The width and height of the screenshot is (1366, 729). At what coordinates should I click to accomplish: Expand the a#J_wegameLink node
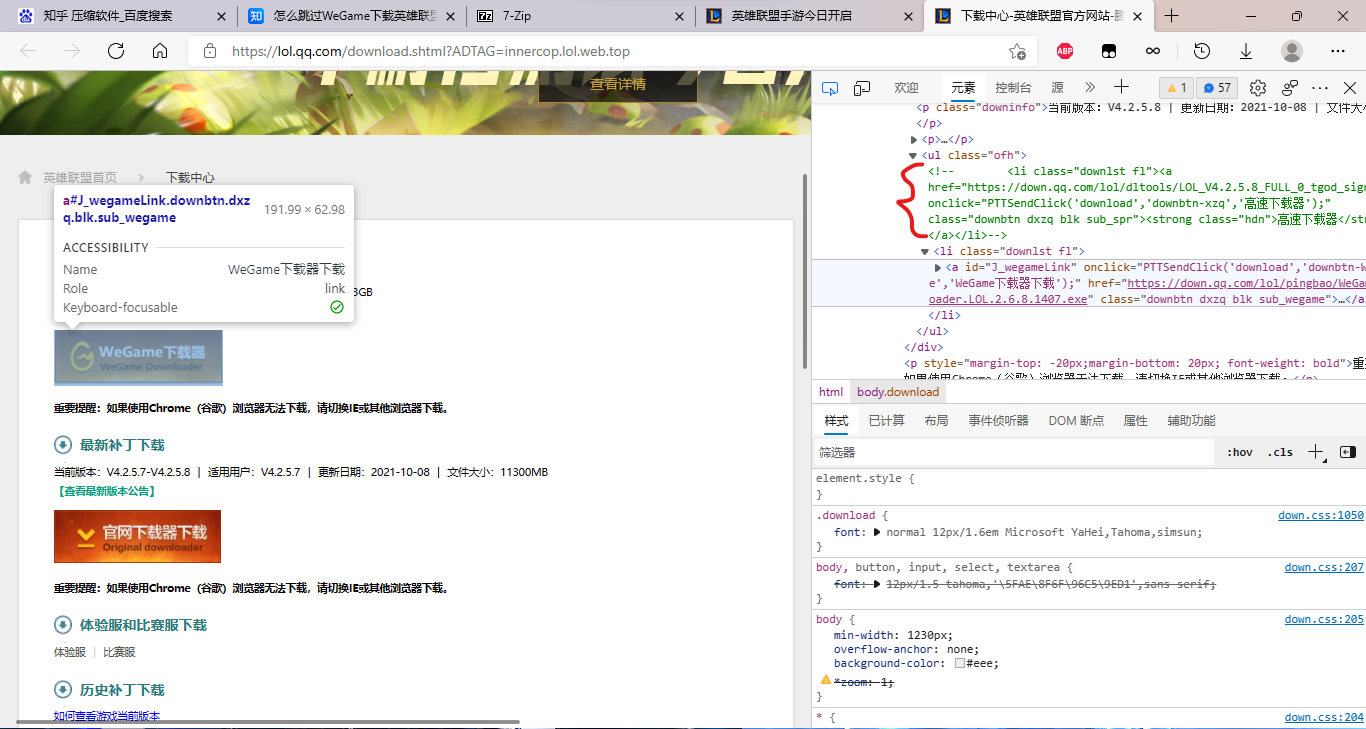[937, 268]
